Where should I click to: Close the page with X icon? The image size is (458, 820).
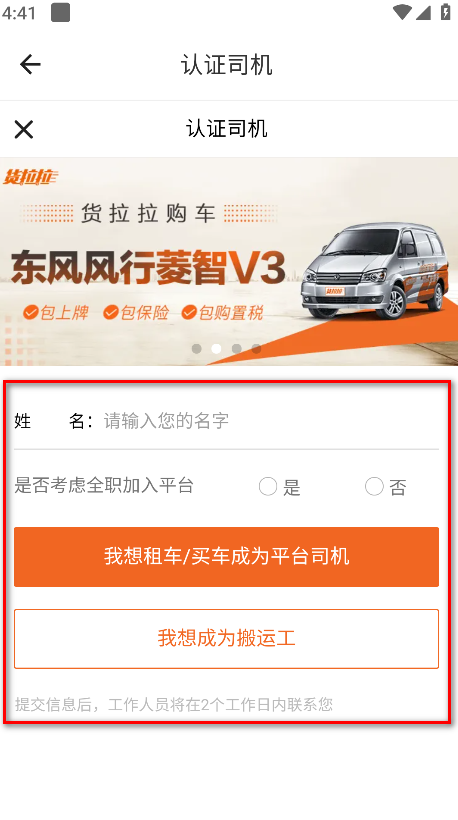(24, 129)
